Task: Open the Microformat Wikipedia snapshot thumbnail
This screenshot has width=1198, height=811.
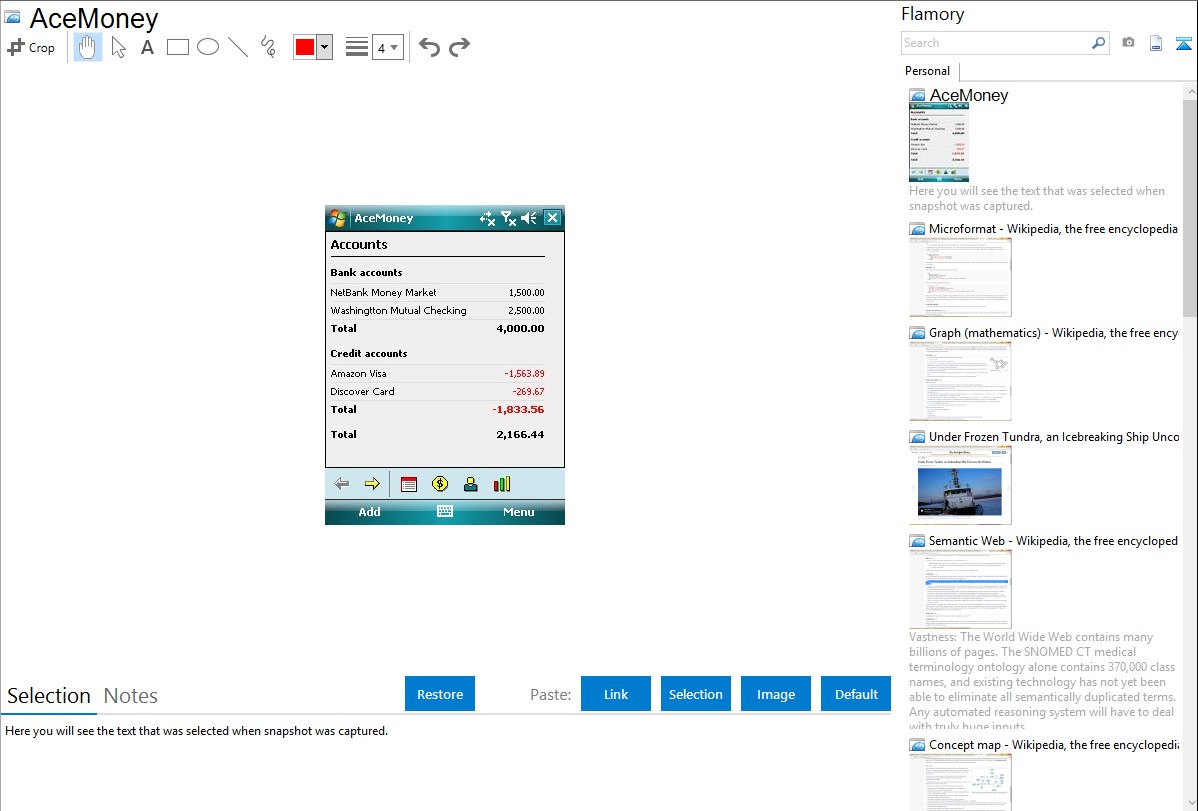Action: coord(960,277)
